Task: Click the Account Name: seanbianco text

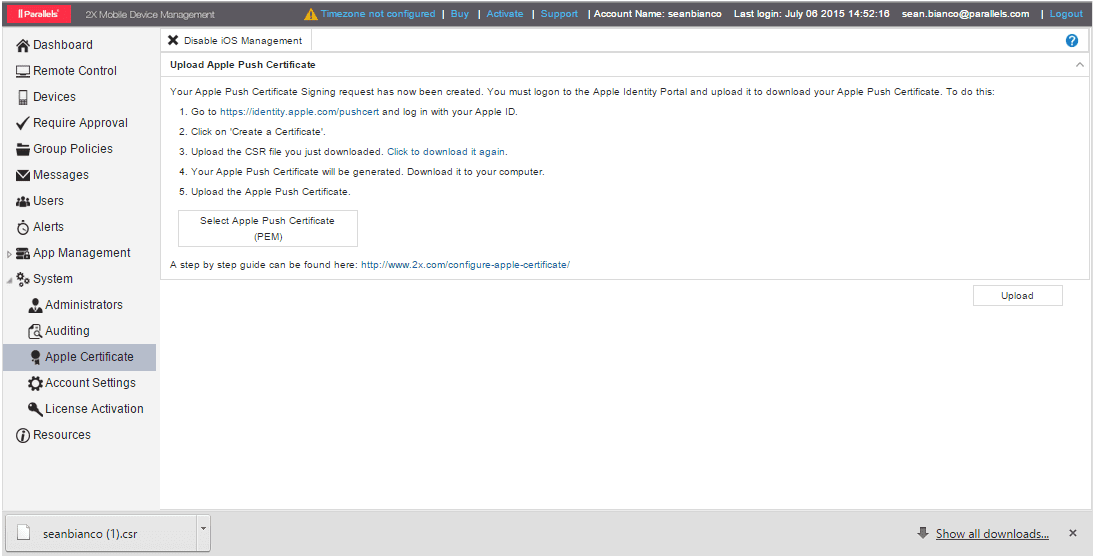Action: [x=658, y=14]
